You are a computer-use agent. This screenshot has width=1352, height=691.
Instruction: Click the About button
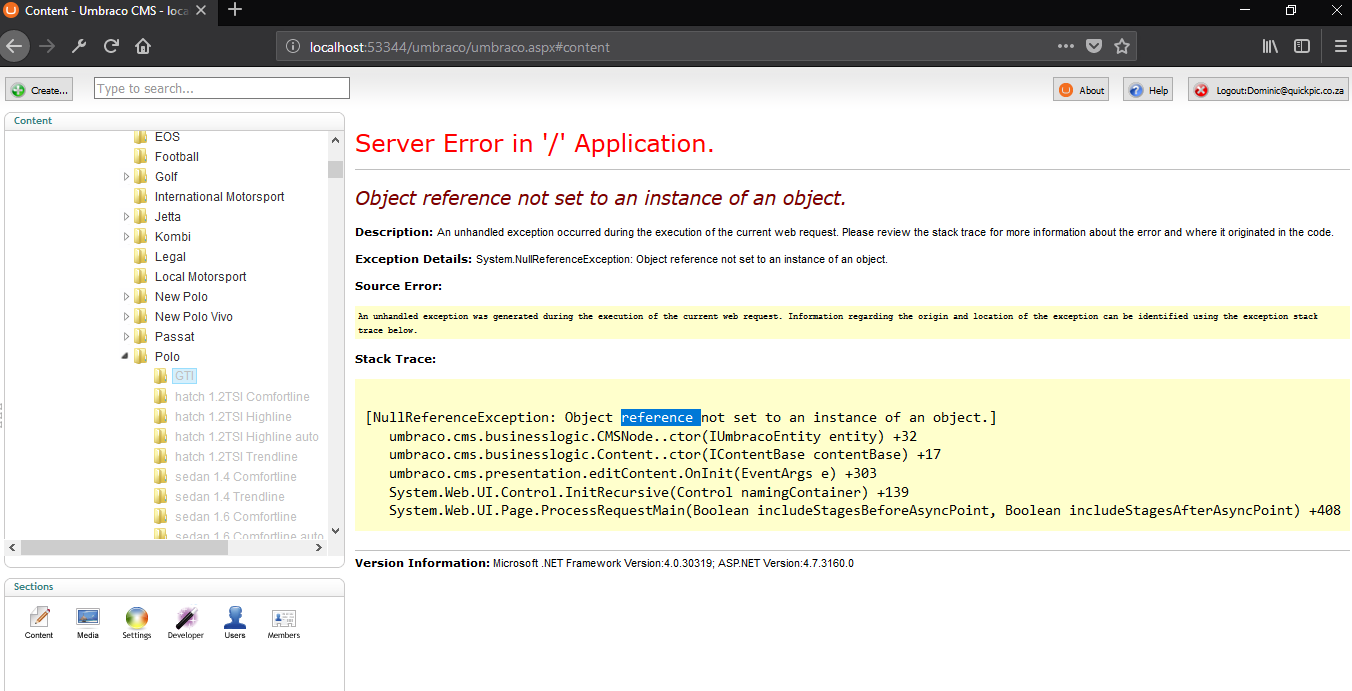pyautogui.click(x=1081, y=90)
